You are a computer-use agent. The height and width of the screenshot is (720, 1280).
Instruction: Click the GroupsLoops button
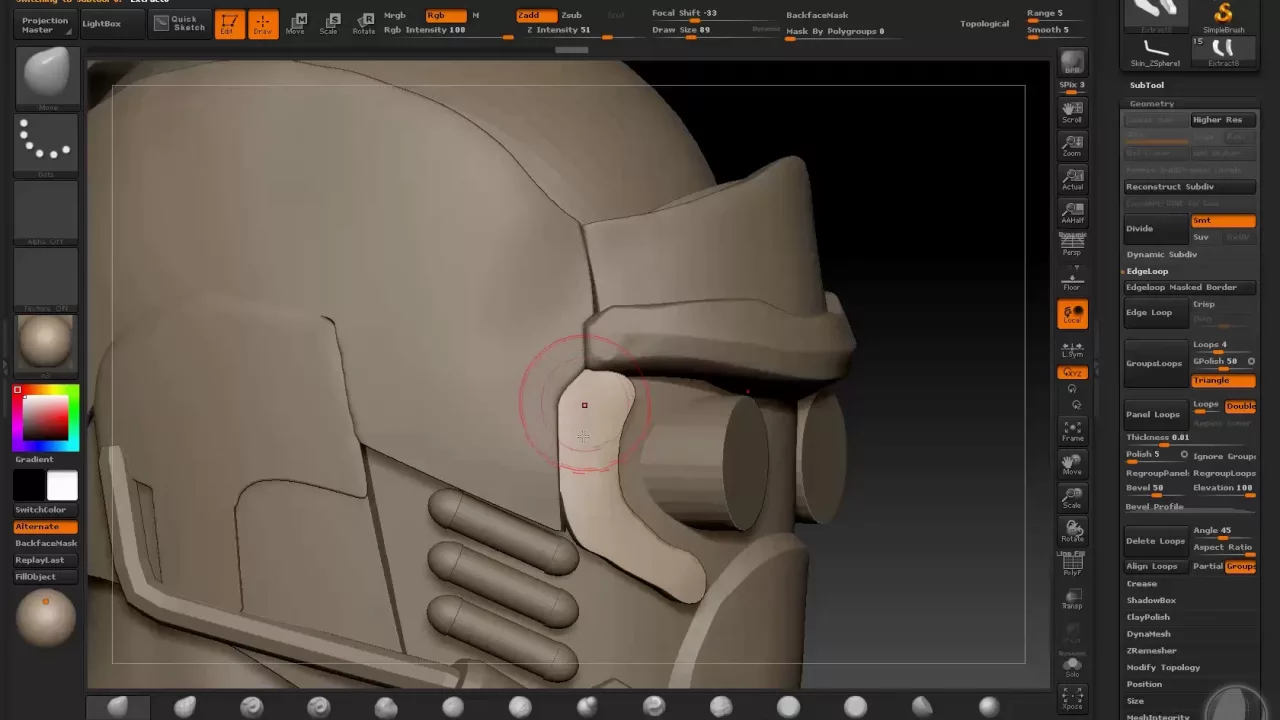pos(1156,363)
